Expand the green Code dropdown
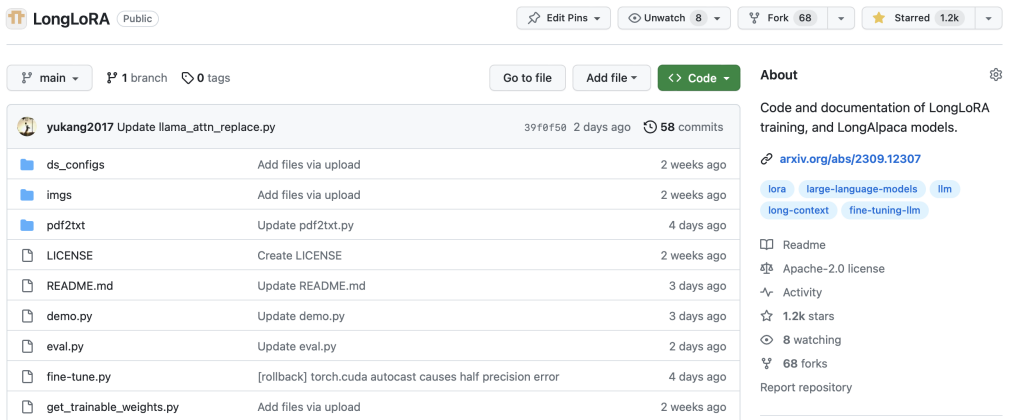1014x420 pixels. click(x=698, y=78)
